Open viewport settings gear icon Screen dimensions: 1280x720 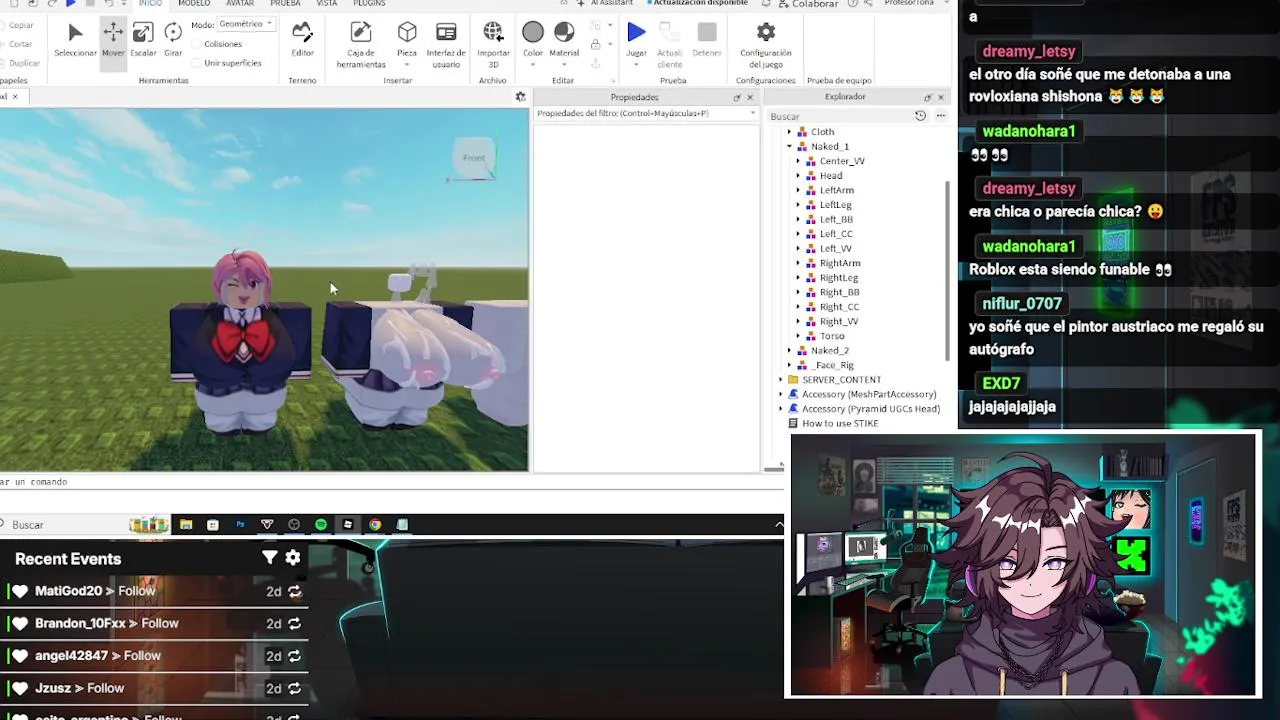coord(520,97)
